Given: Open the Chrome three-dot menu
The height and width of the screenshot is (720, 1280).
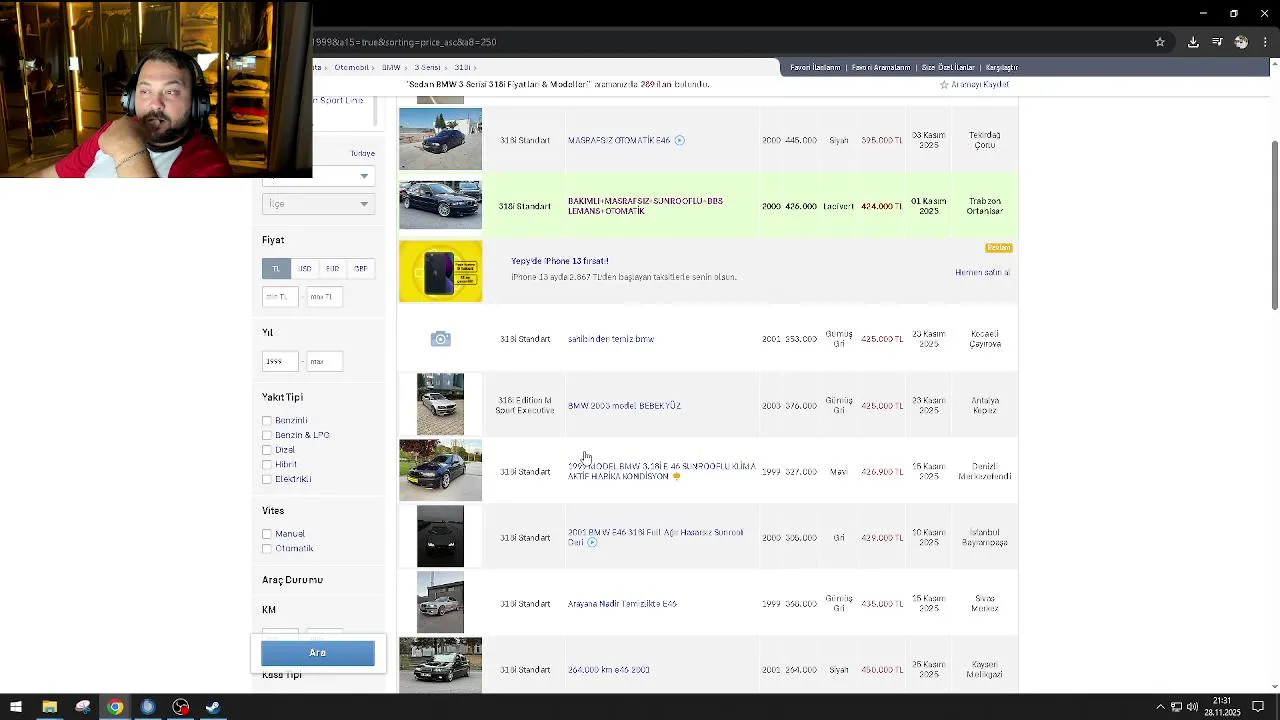Looking at the screenshot, I should click(x=1265, y=42).
